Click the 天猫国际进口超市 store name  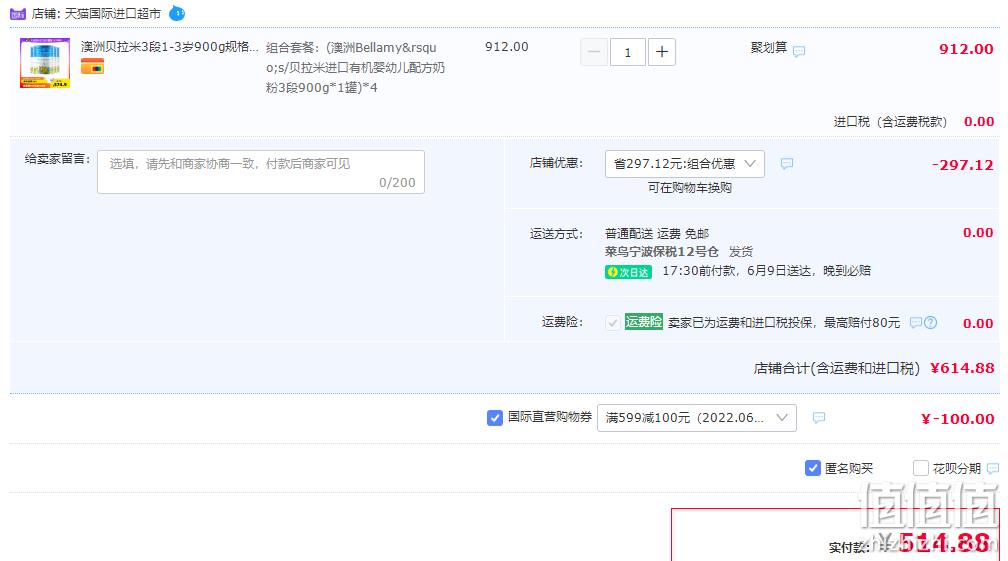tap(112, 13)
